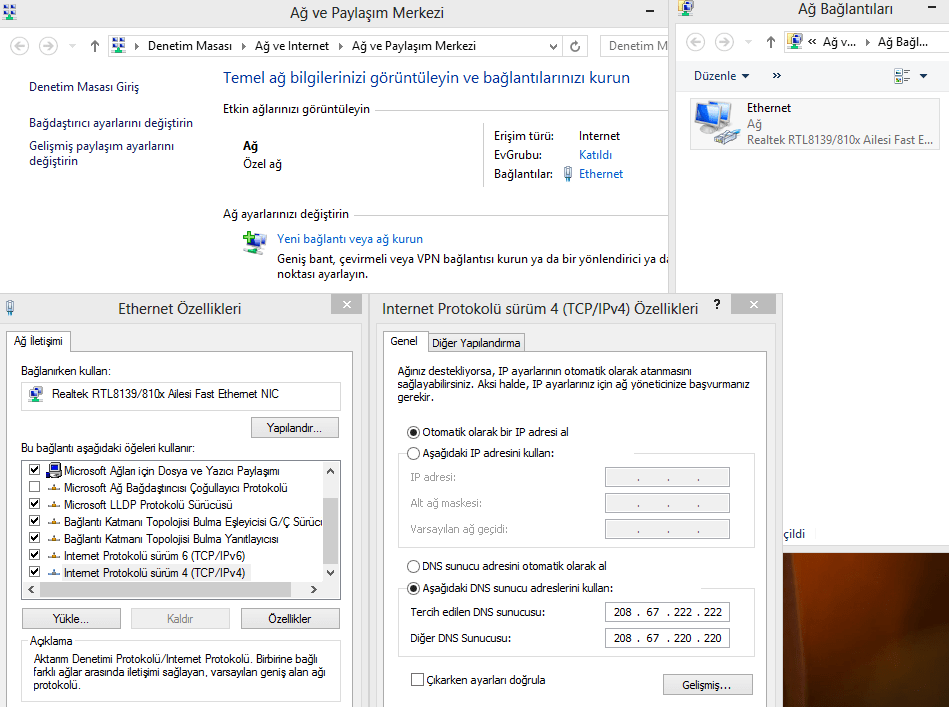Click Diğer DNS Sunucusu field
Image resolution: width=949 pixels, height=707 pixels.
point(668,638)
